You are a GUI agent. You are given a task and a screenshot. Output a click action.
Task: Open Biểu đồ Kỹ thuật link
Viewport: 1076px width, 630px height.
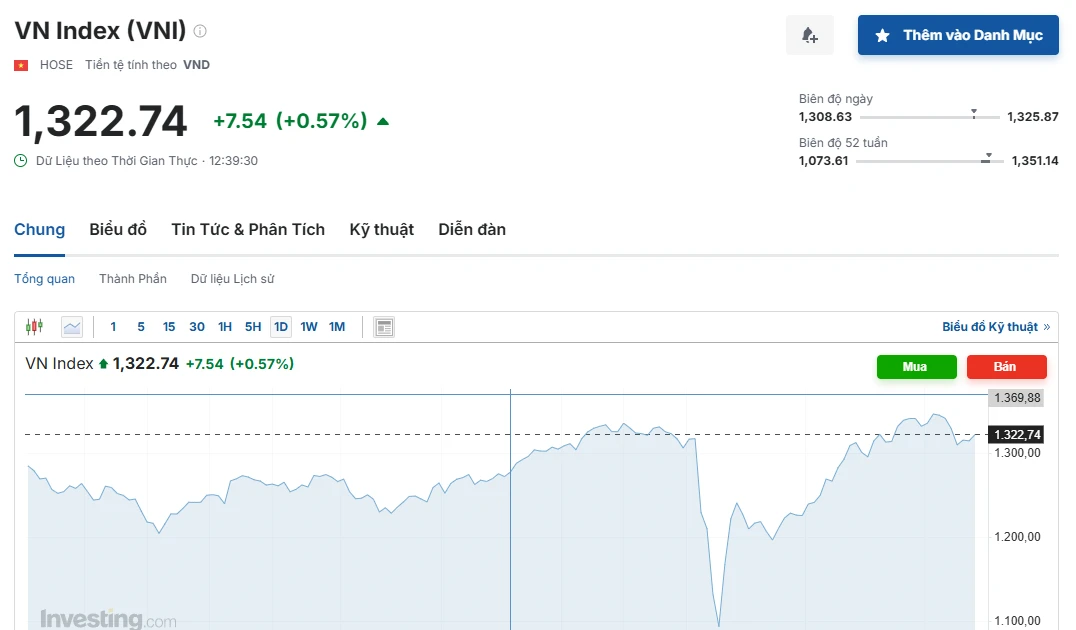click(x=996, y=327)
